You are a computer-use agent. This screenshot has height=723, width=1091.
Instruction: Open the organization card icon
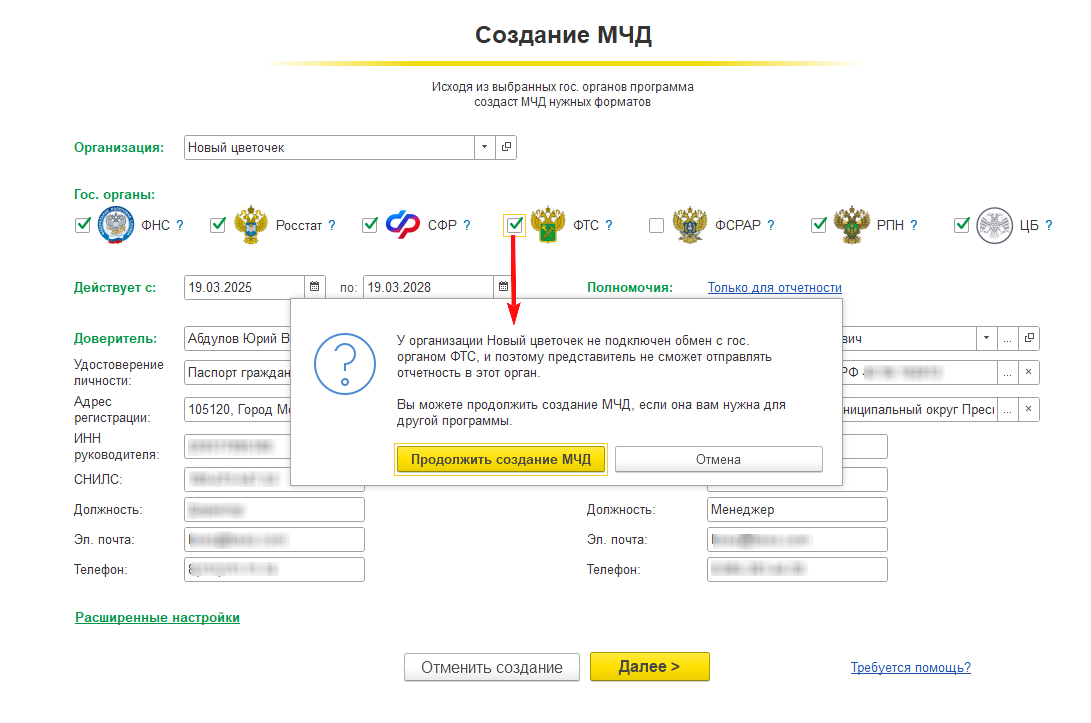tap(506, 147)
